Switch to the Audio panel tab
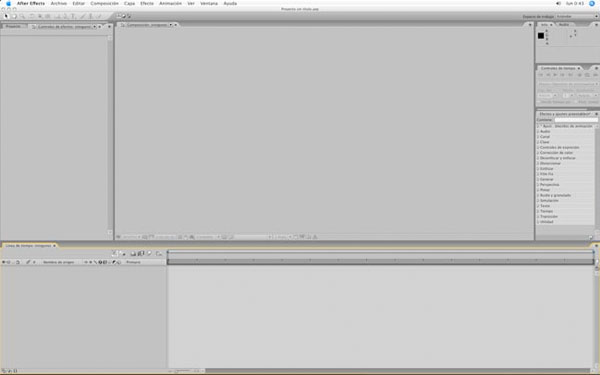 click(564, 24)
